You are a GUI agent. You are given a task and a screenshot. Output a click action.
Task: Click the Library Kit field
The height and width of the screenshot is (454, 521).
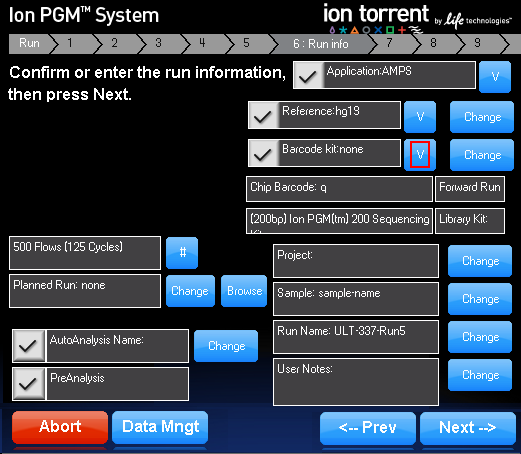click(470, 221)
